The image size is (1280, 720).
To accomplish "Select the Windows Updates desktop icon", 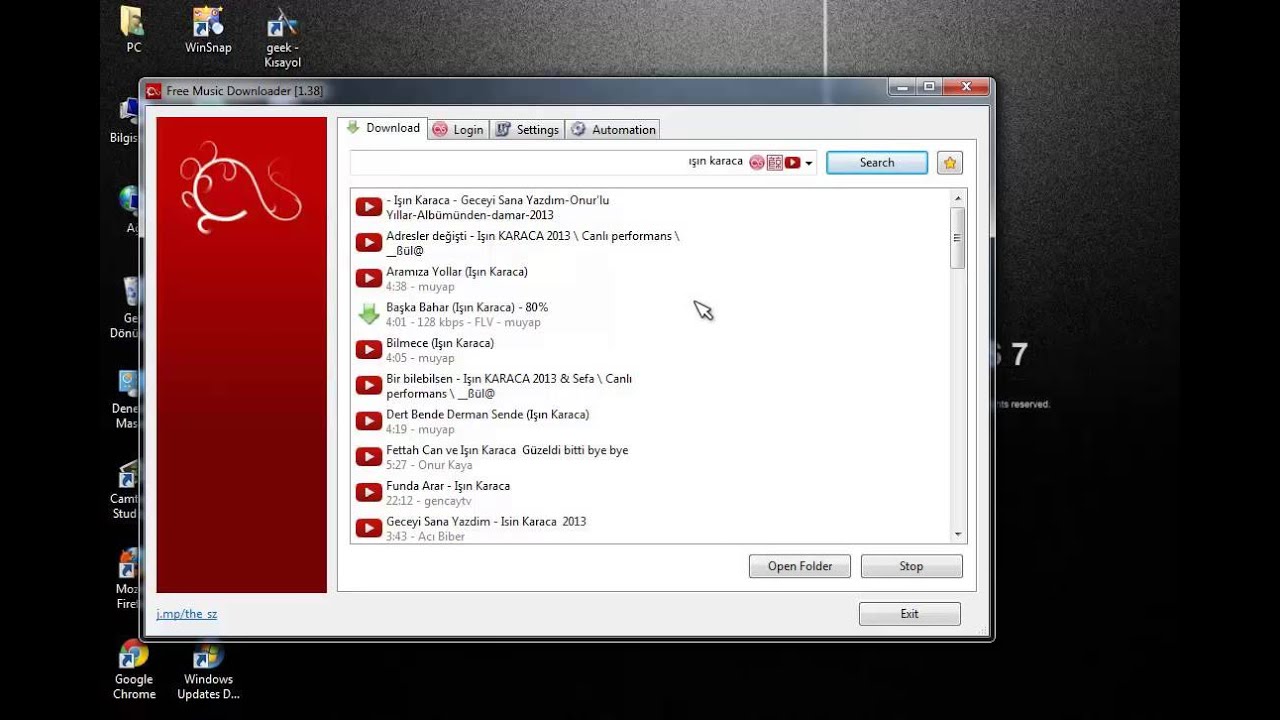I will (208, 669).
